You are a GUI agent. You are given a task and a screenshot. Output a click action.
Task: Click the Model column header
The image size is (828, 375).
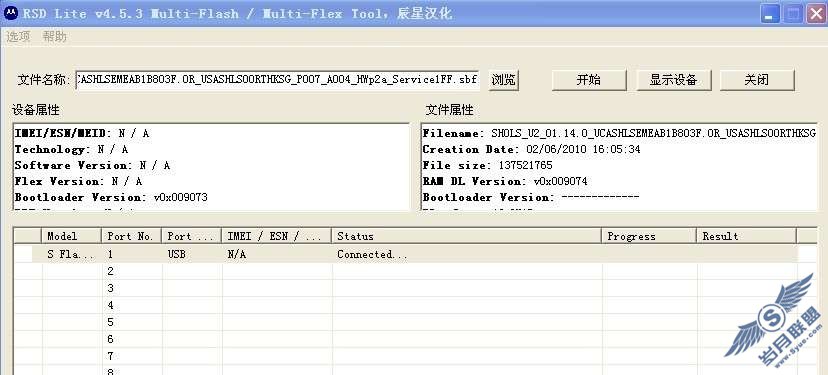[x=71, y=236]
